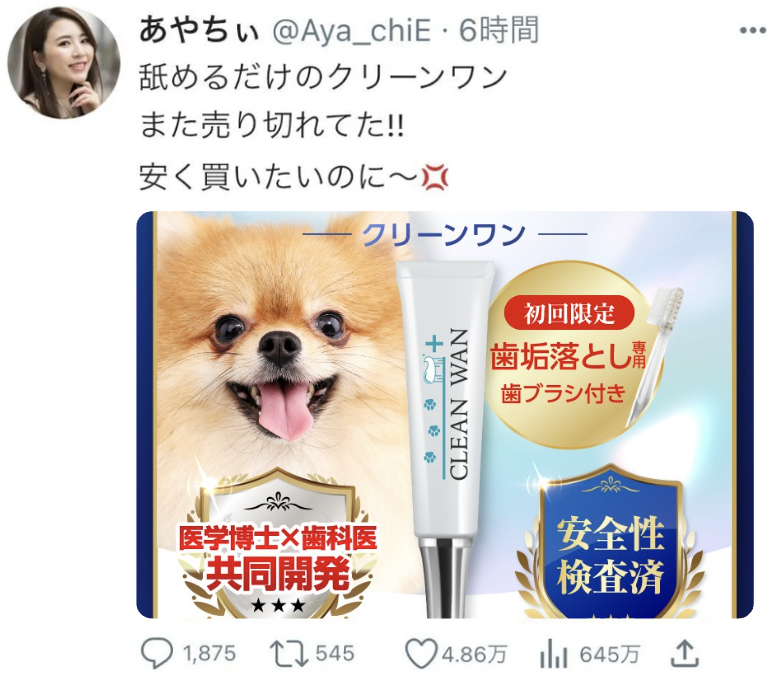782x684 pixels.
Task: Tap the retweet arrows icon
Action: (x=289, y=654)
